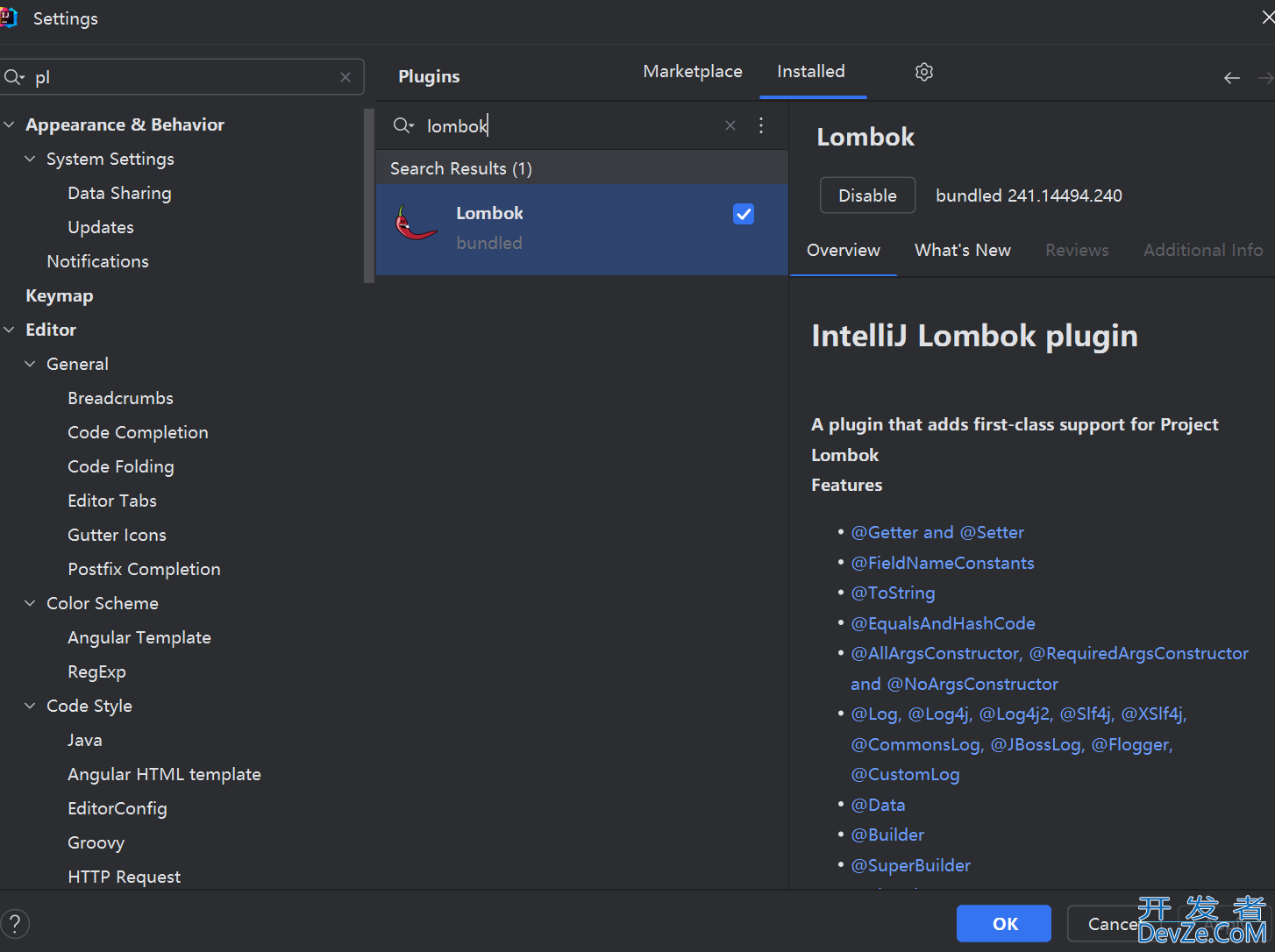The height and width of the screenshot is (952, 1275).
Task: Open Editor Tabs settings
Action: coord(111,501)
